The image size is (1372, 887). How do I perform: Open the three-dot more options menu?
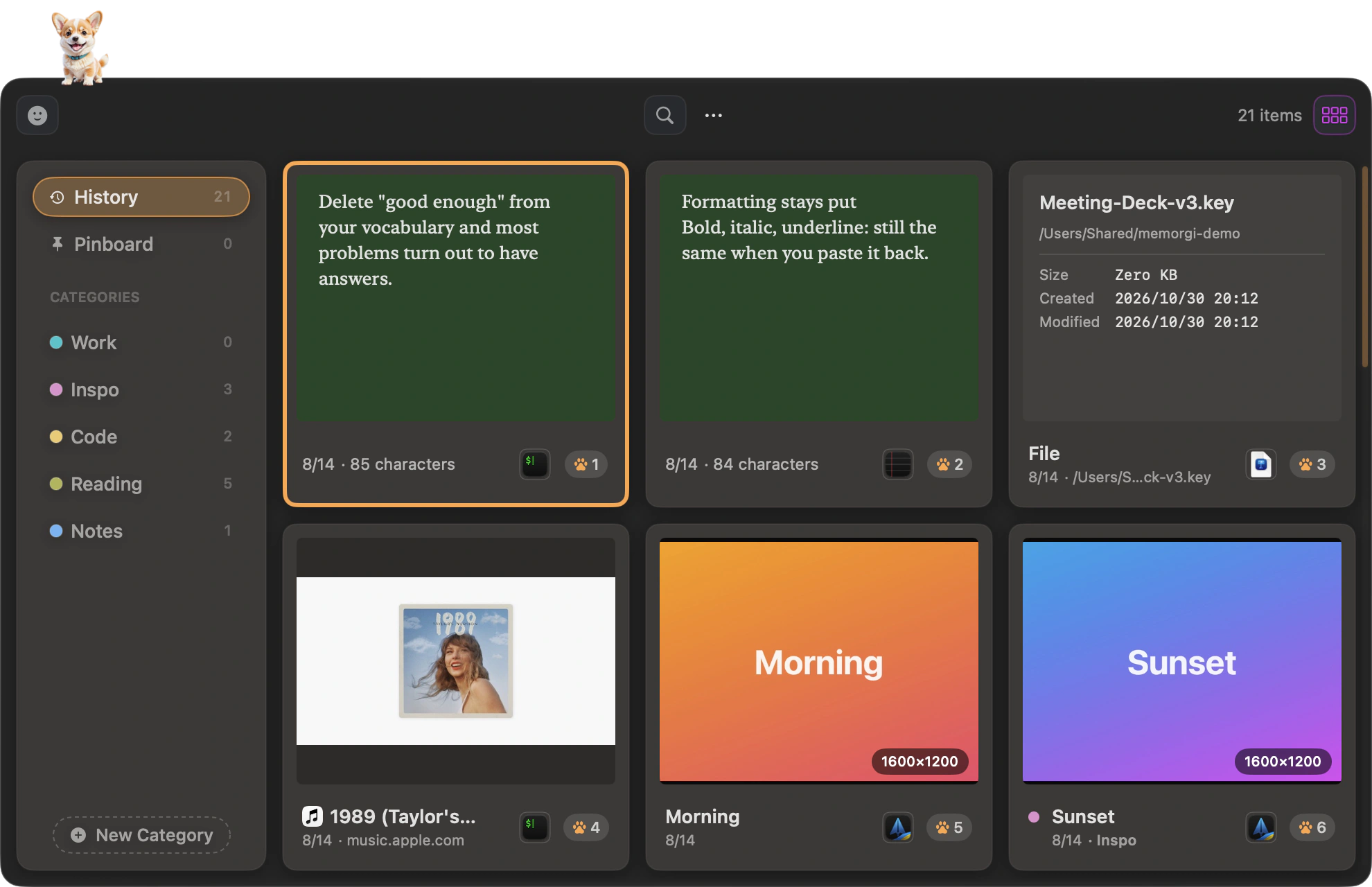[713, 116]
